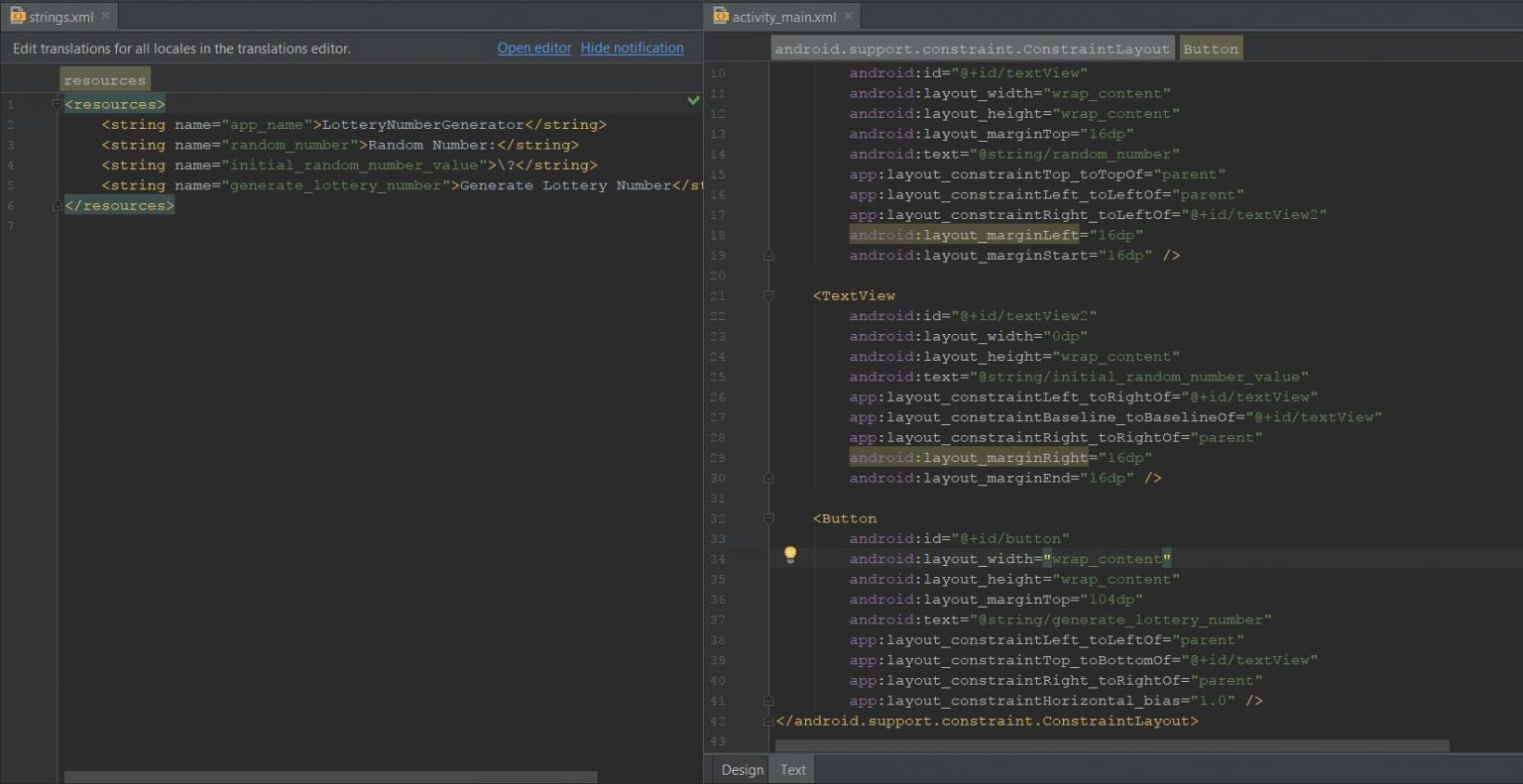Click the horizontal scrollbar under activity_main.xml
The width and height of the screenshot is (1523, 784).
pyautogui.click(x=1111, y=745)
